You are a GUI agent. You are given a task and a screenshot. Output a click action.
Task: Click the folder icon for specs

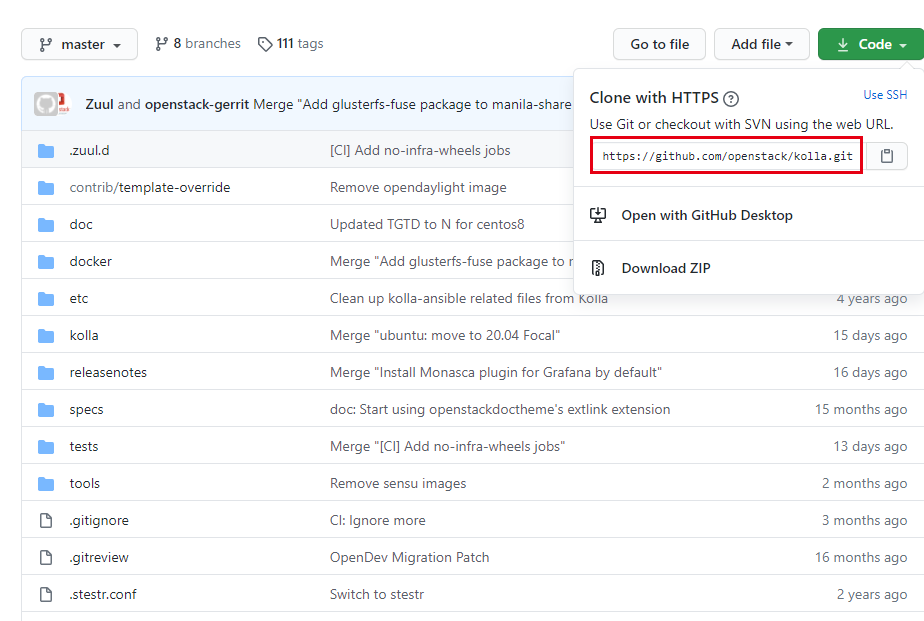click(x=46, y=410)
